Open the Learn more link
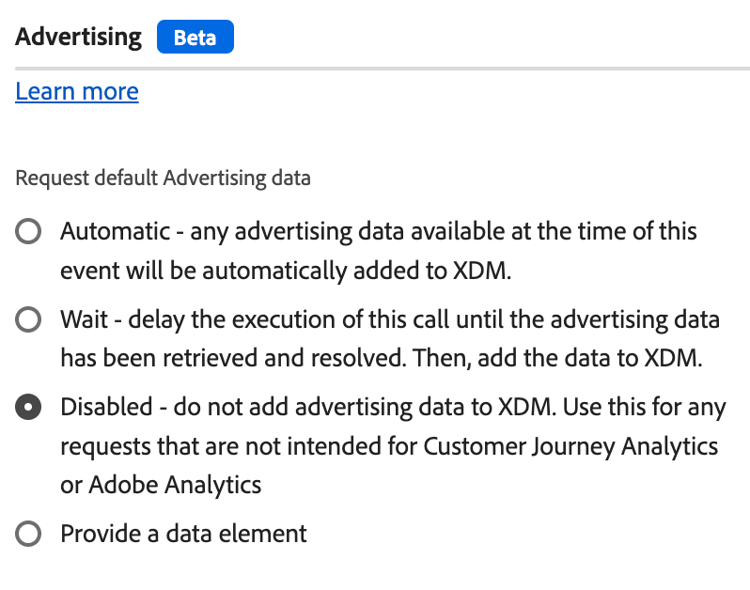Image resolution: width=750 pixels, height=590 pixels. 77,92
